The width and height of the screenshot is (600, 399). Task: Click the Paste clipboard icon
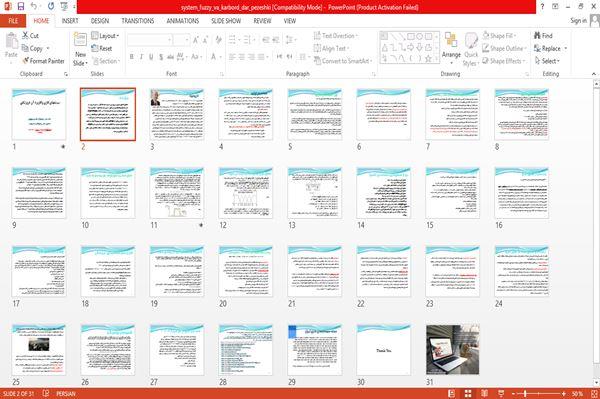(11, 41)
